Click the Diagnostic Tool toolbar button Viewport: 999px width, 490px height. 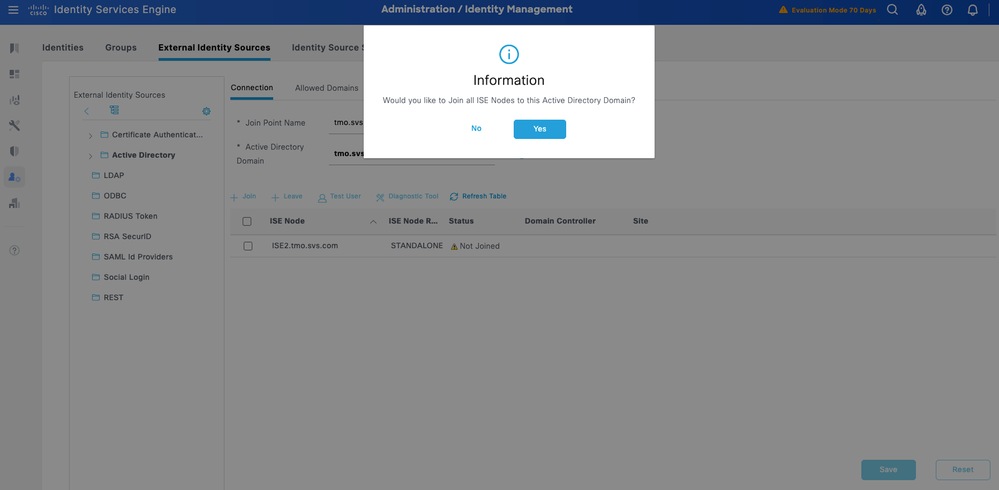(407, 196)
